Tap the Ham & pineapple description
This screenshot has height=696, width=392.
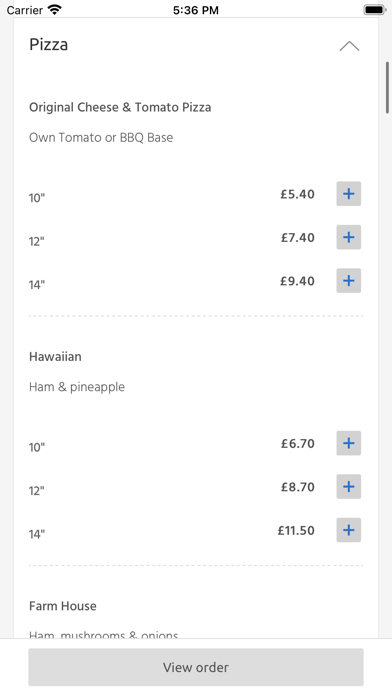coord(77,387)
